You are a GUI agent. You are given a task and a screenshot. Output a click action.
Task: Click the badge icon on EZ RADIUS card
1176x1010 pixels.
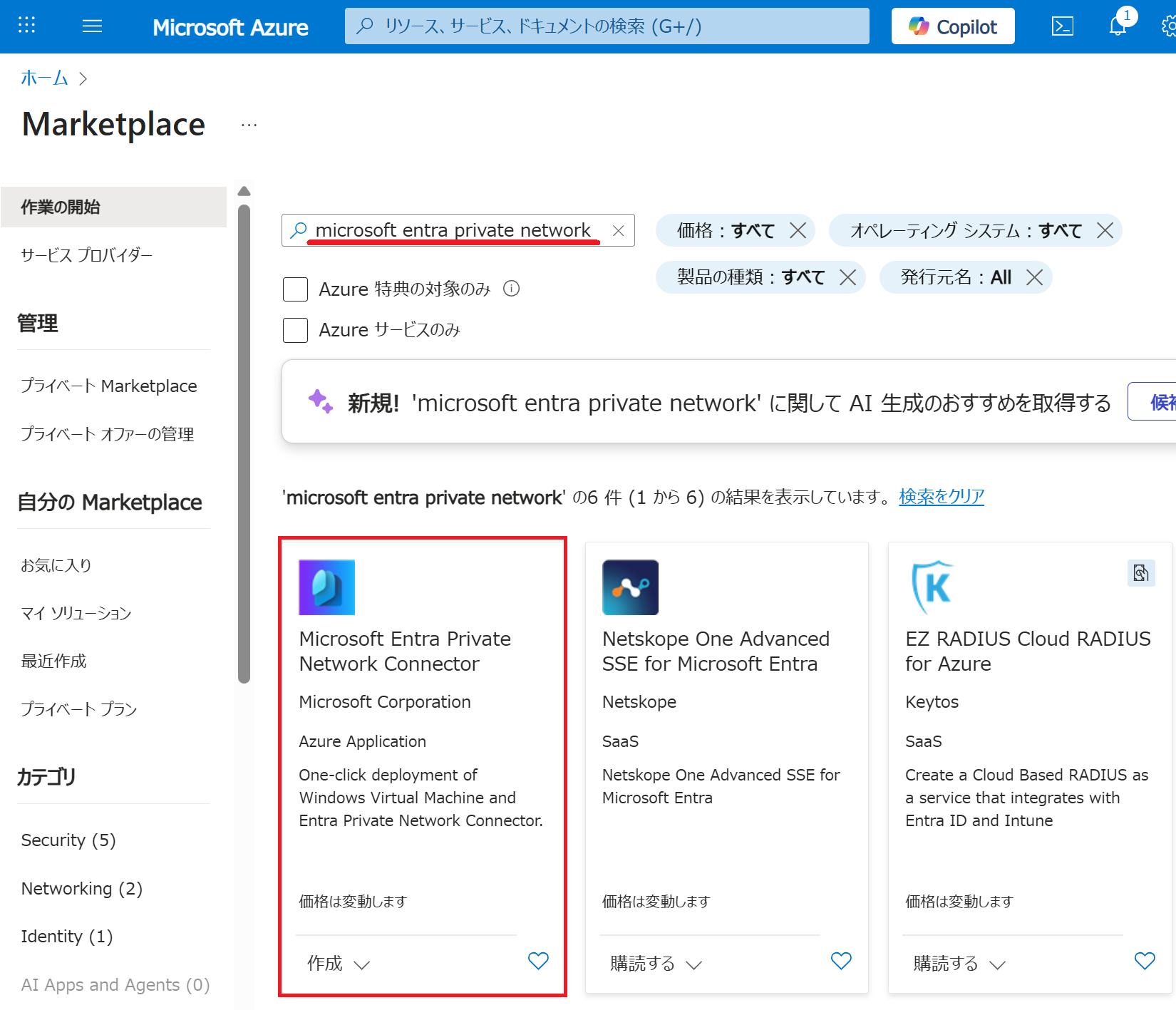coord(1141,573)
